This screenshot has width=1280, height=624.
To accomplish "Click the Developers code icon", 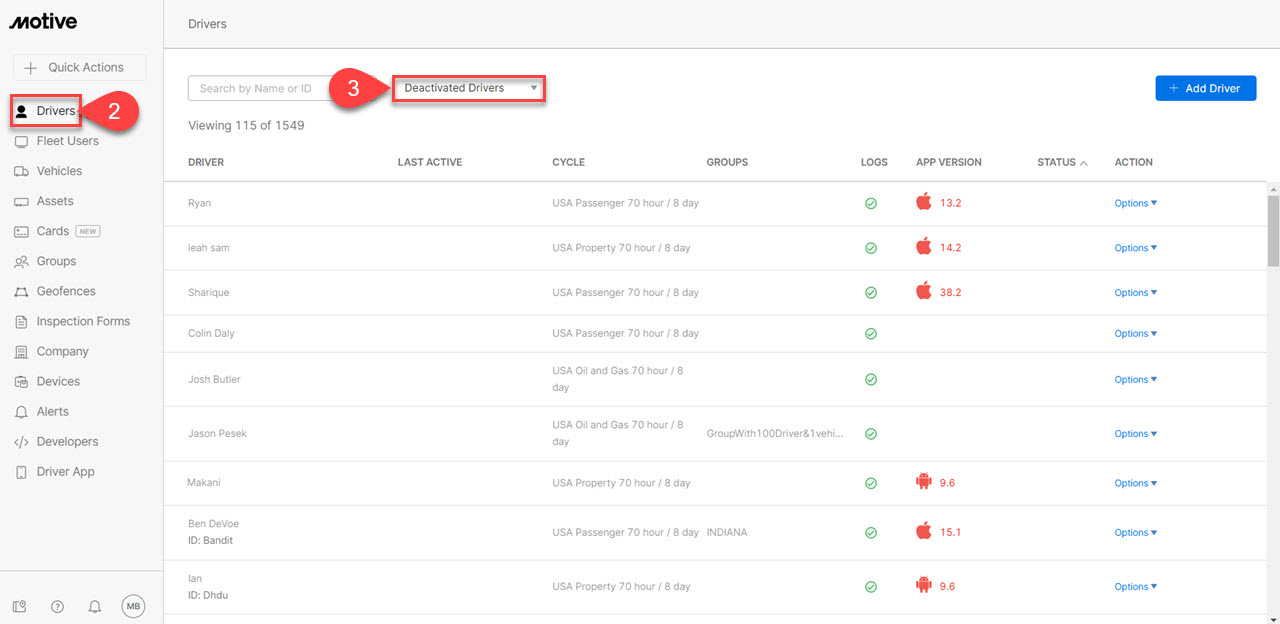I will 21,441.
